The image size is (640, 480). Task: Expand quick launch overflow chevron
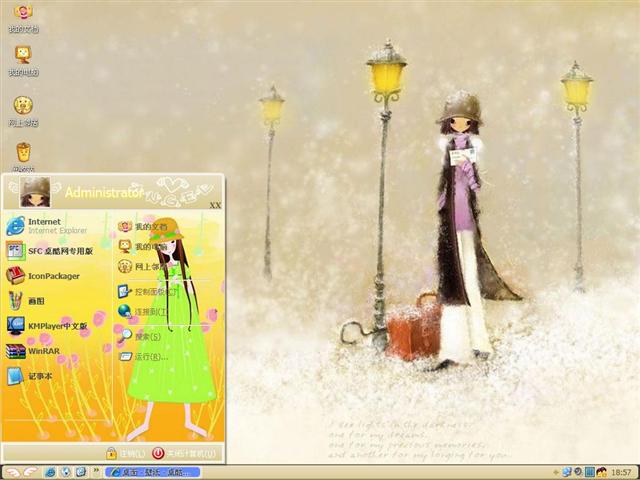pyautogui.click(x=96, y=471)
